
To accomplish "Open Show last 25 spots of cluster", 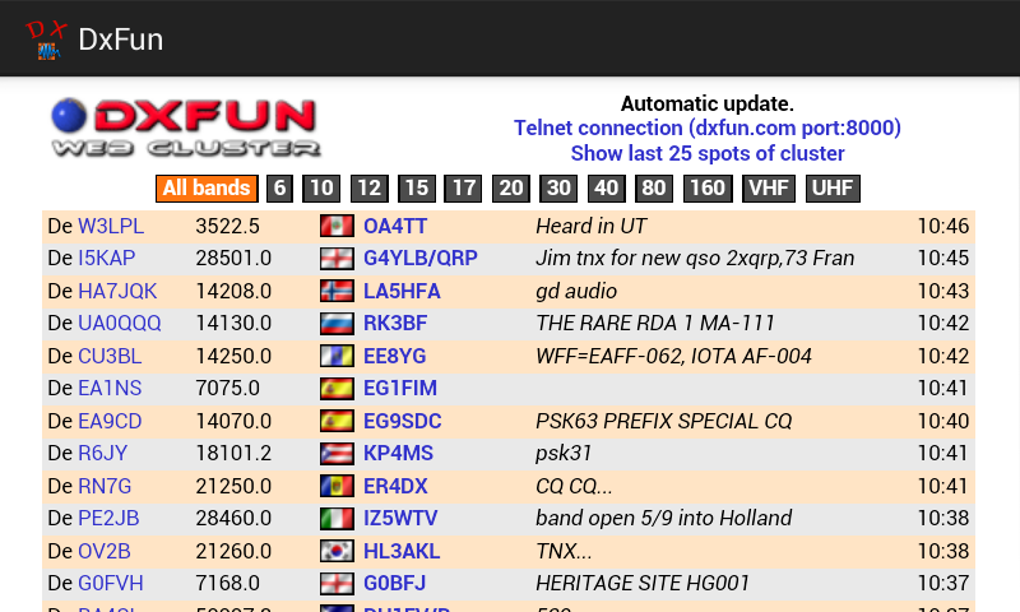I will [x=707, y=153].
